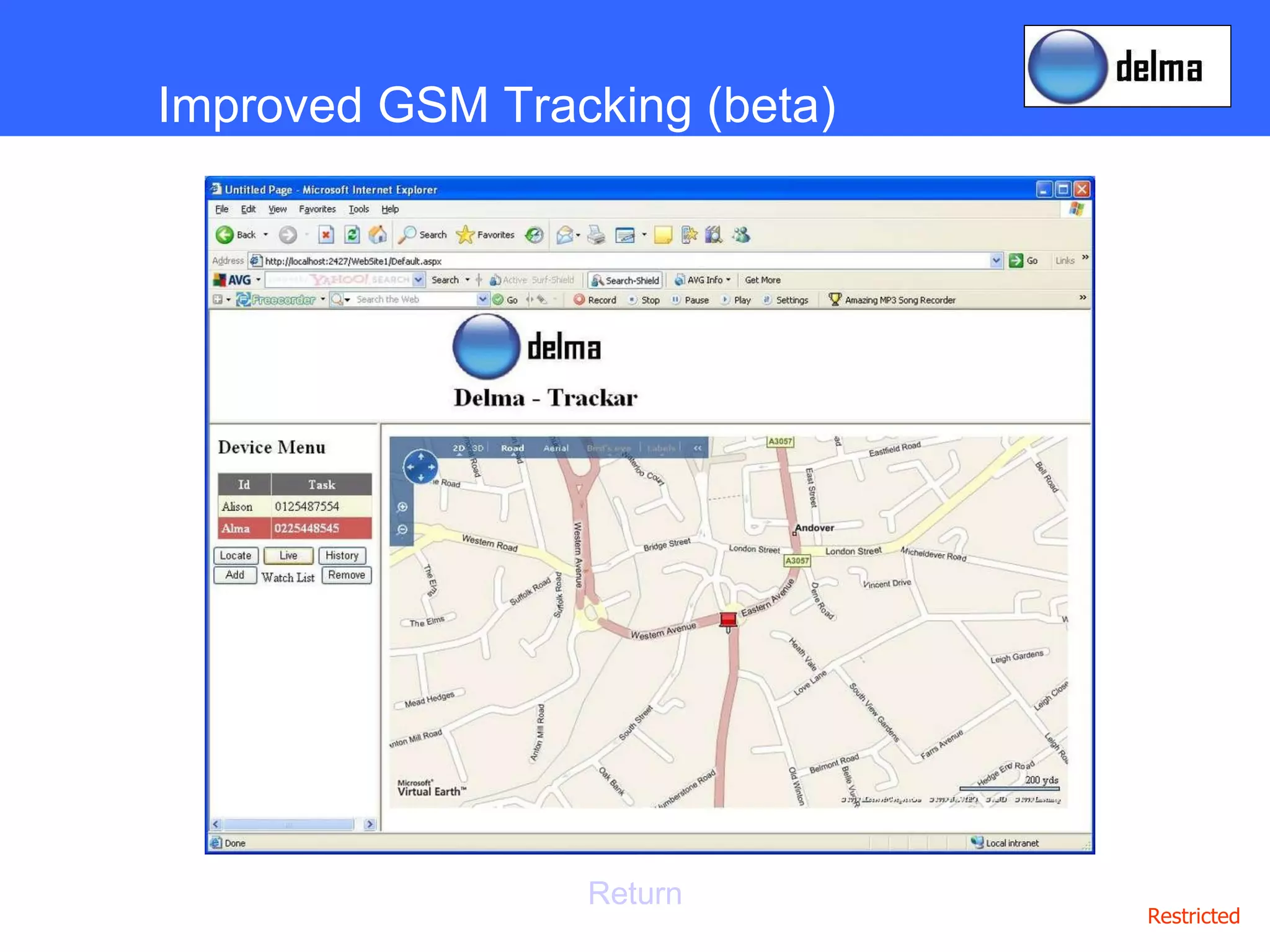Image resolution: width=1270 pixels, height=952 pixels.
Task: Open the AVG Info dropdown
Action: point(703,280)
